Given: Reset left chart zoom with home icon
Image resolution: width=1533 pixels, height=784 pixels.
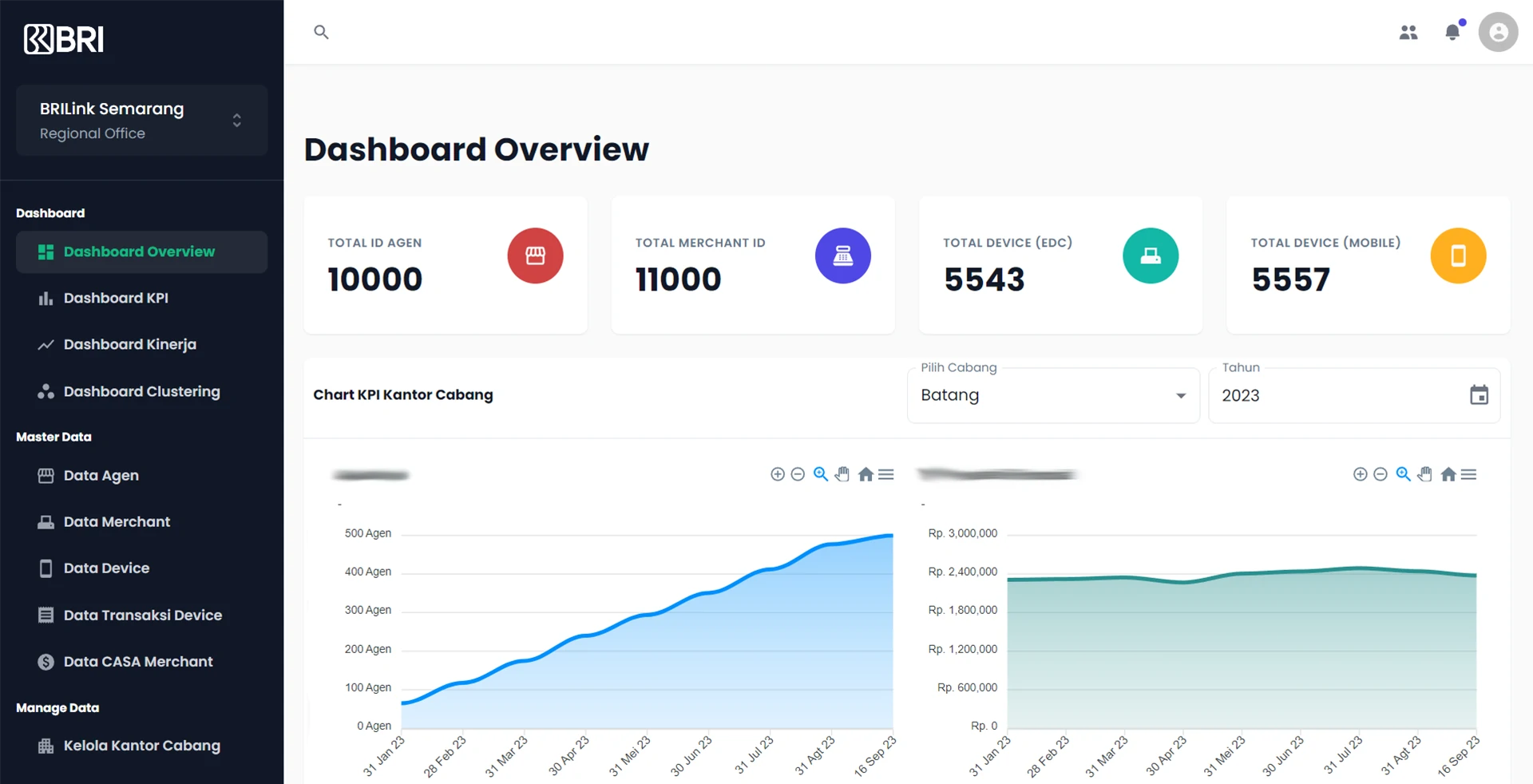Looking at the screenshot, I should click(866, 474).
